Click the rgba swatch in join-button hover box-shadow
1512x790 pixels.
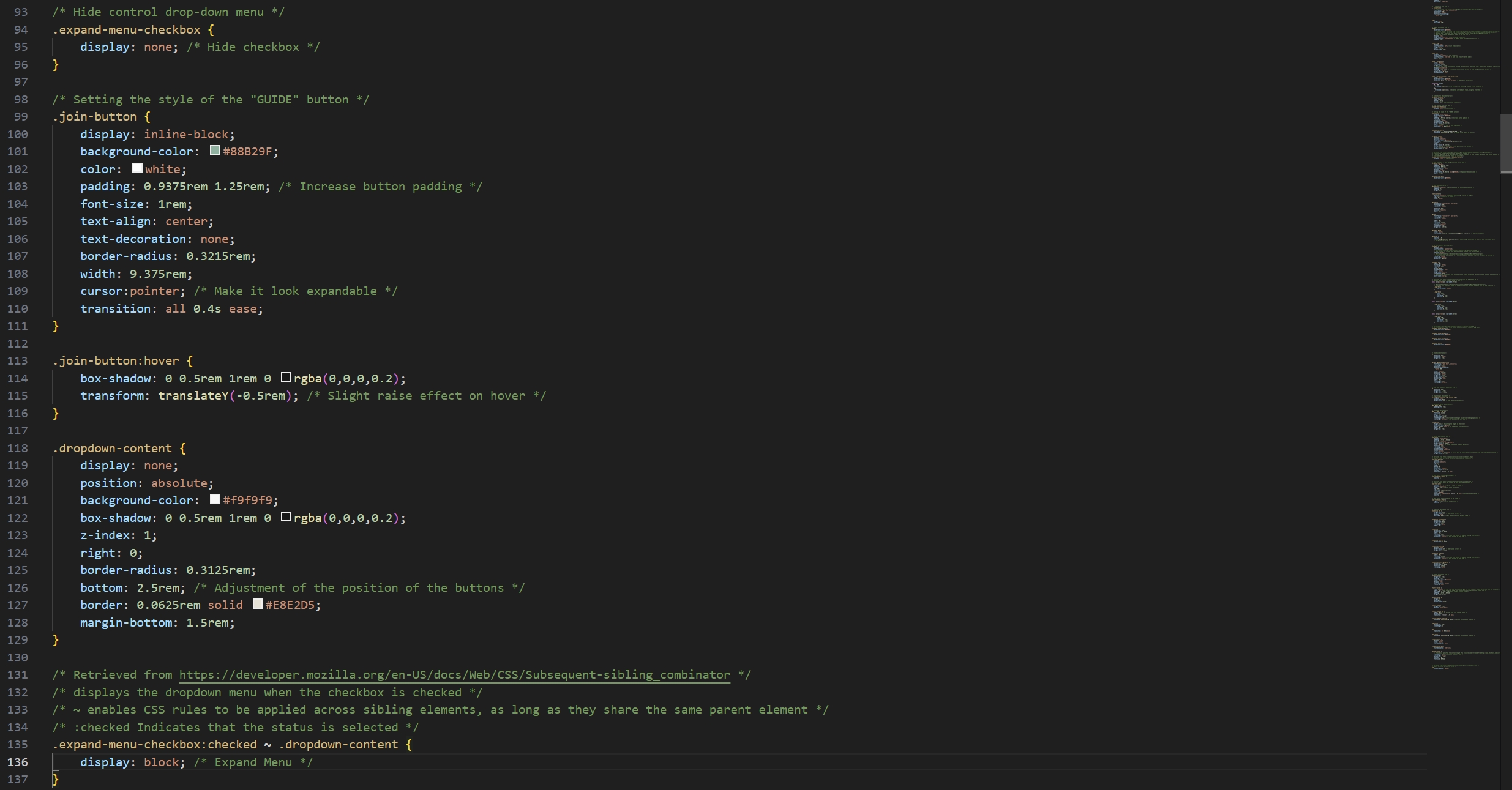286,378
